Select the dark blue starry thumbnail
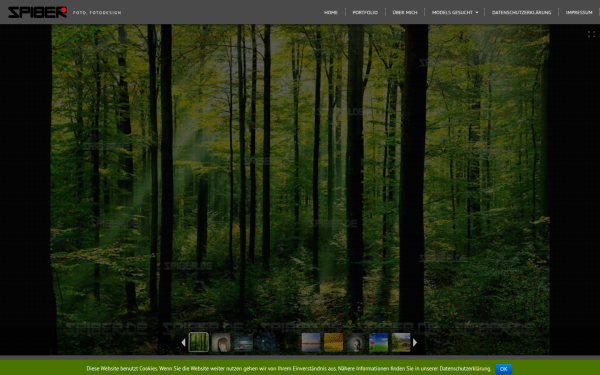 pyautogui.click(x=266, y=342)
